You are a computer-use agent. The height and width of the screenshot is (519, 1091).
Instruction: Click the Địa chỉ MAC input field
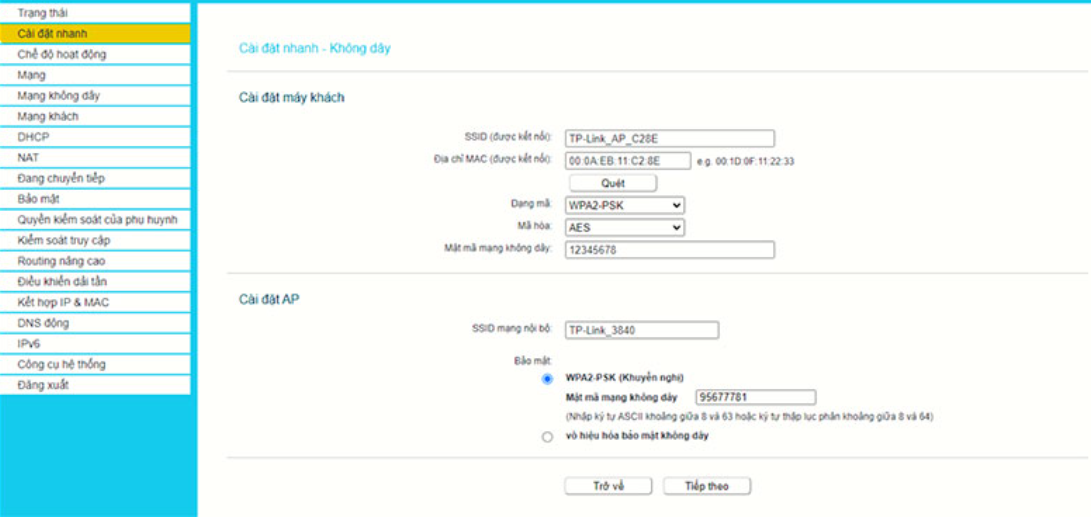628,161
